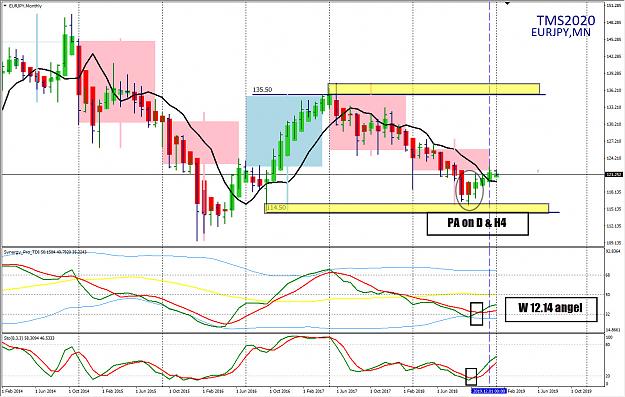Click the '1 Feb 2016' time axis label

click(212, 391)
